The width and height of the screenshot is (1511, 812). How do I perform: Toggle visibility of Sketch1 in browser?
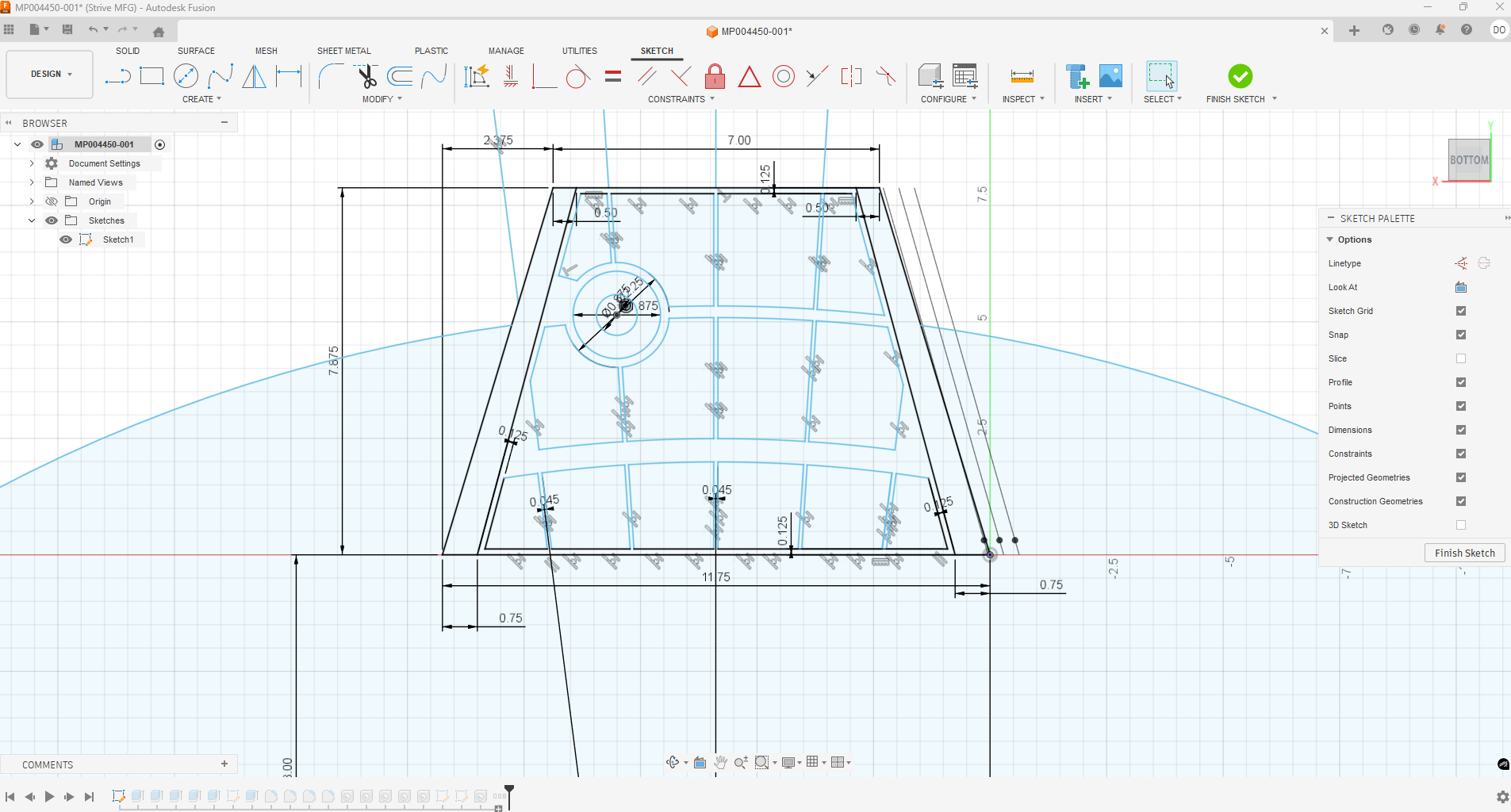coord(66,239)
